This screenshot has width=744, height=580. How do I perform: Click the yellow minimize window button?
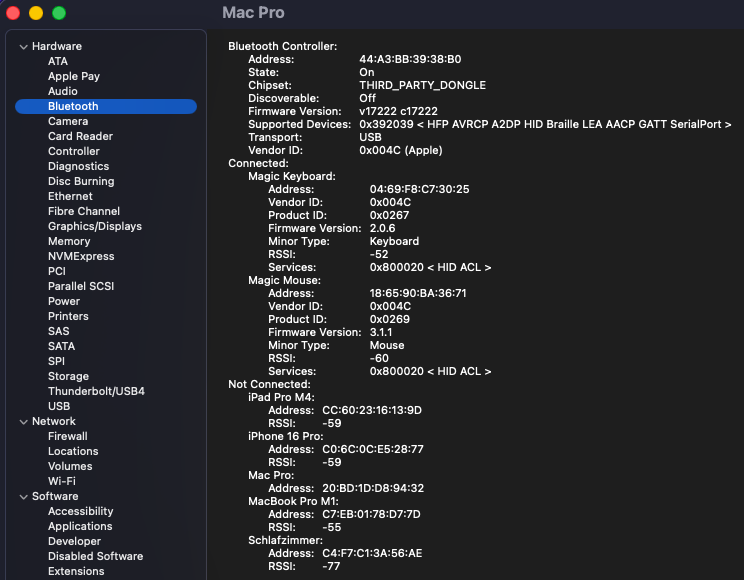36,13
